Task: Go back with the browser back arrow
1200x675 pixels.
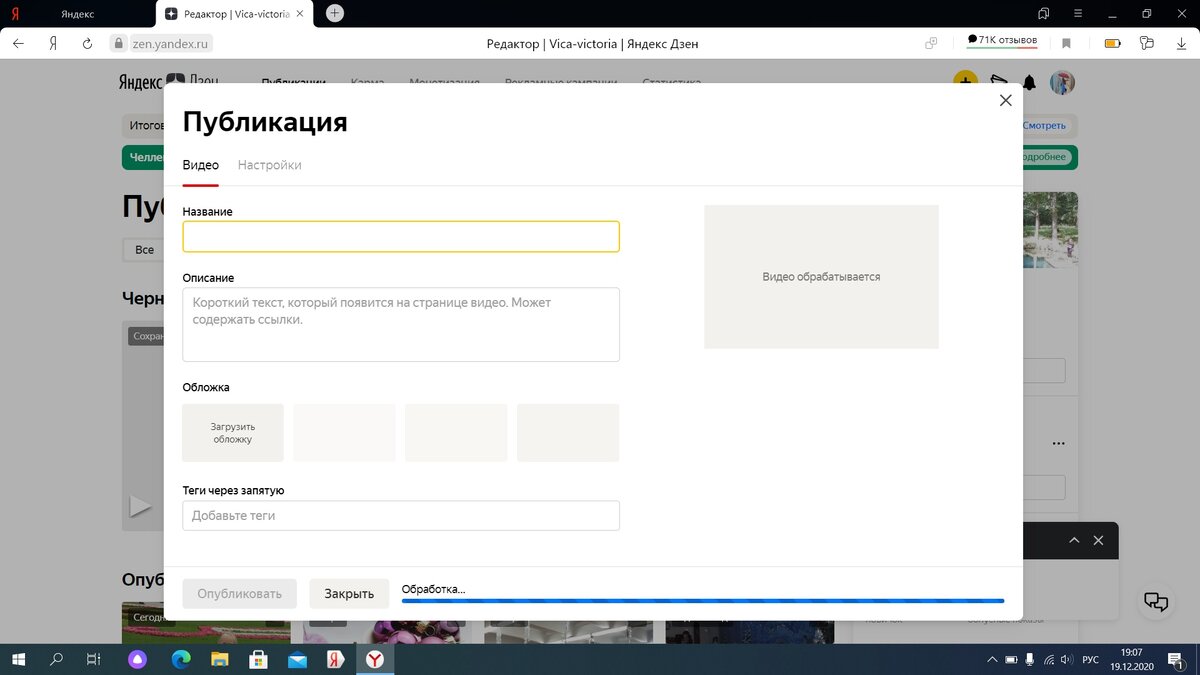Action: click(18, 43)
